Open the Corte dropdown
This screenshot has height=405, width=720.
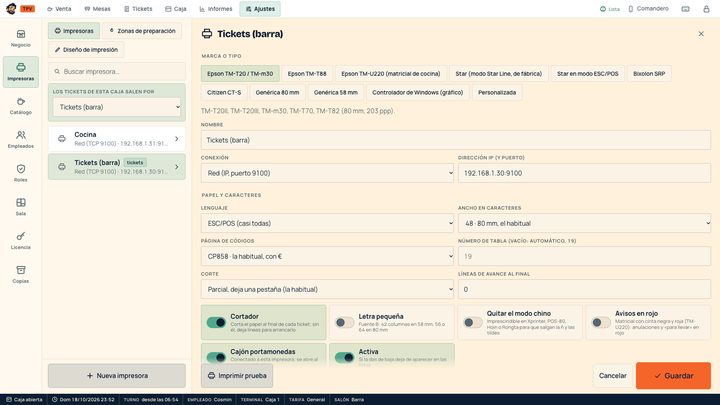tap(327, 289)
